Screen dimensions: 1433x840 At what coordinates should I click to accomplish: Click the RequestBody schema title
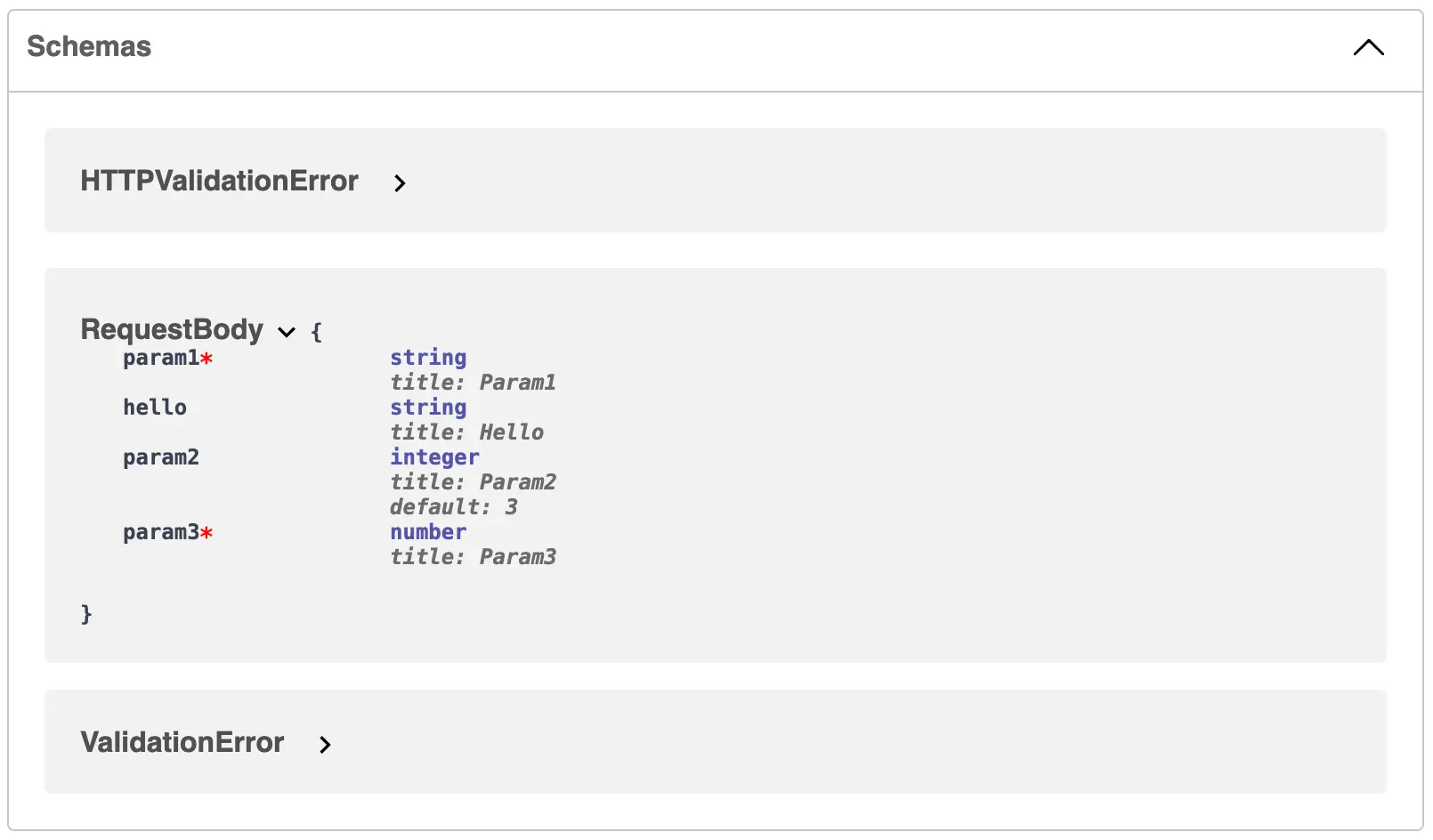[x=172, y=329]
